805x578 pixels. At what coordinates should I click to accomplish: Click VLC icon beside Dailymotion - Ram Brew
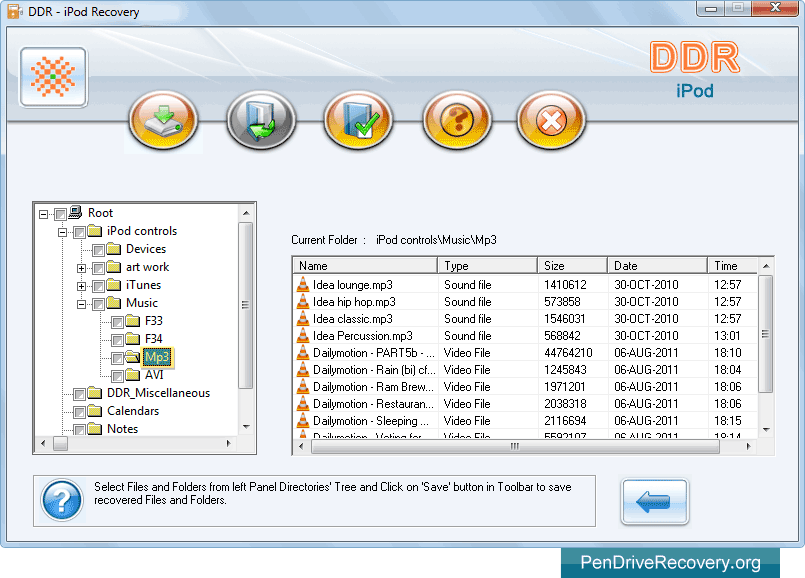pyautogui.click(x=303, y=387)
